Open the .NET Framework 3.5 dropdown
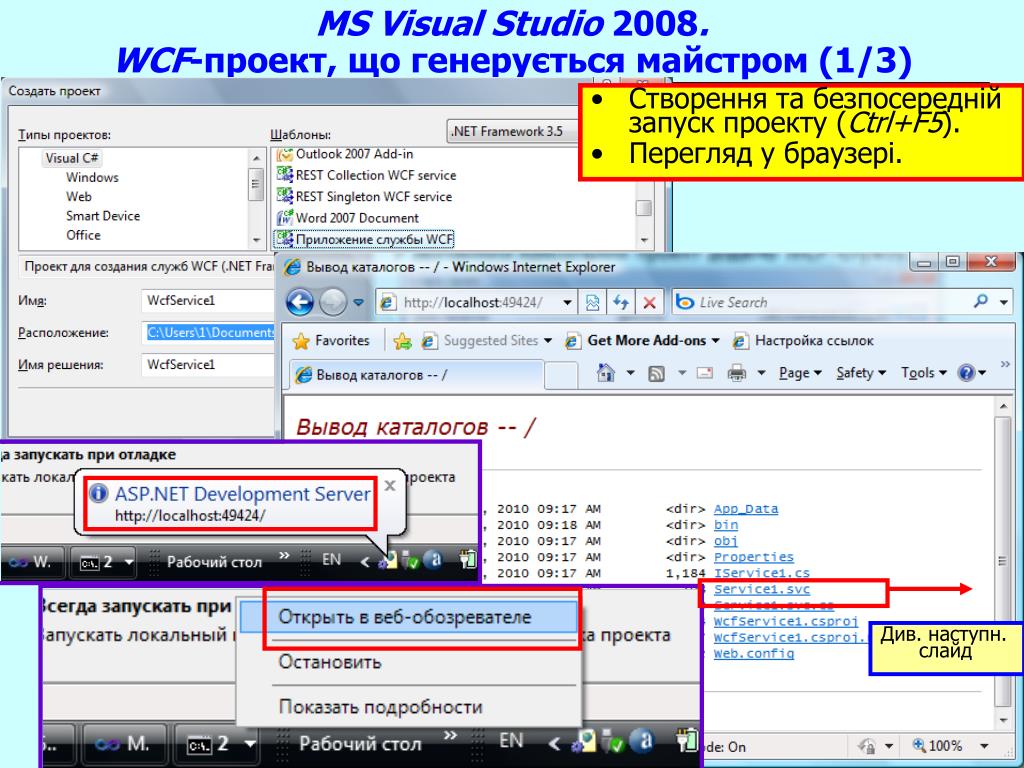The height and width of the screenshot is (768, 1024). click(x=513, y=131)
